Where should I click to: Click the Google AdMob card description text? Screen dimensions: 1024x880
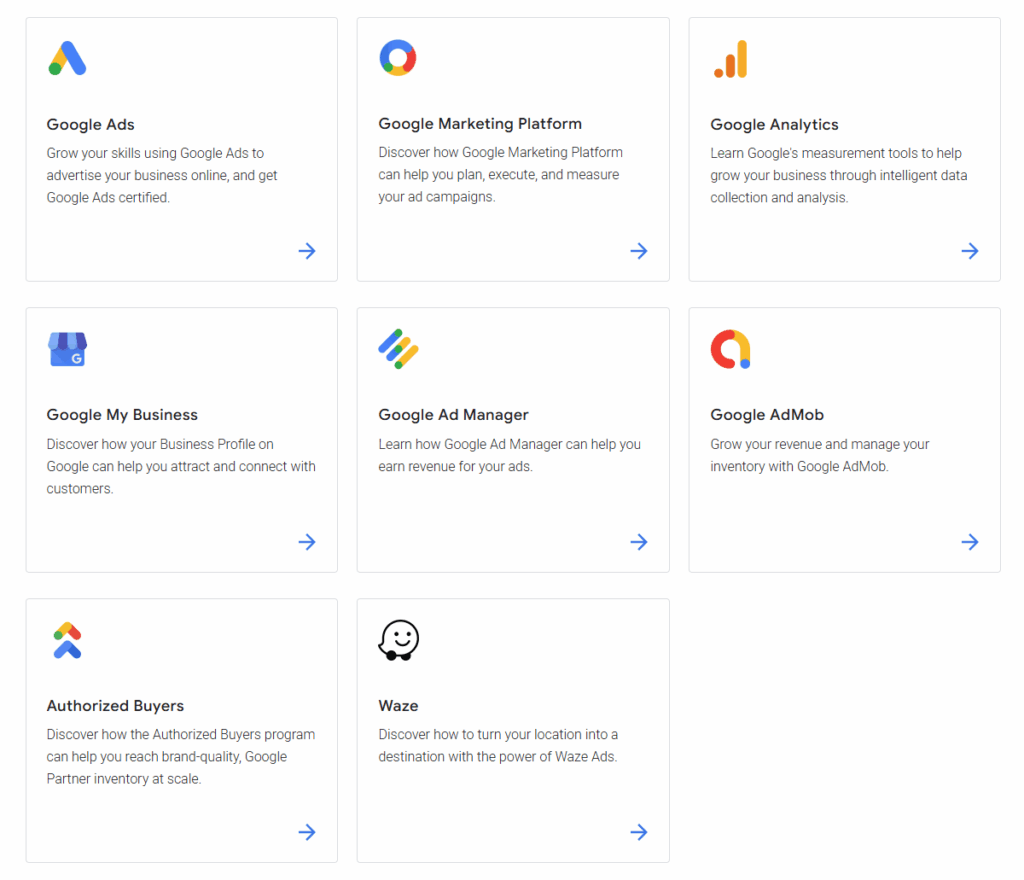click(x=819, y=455)
